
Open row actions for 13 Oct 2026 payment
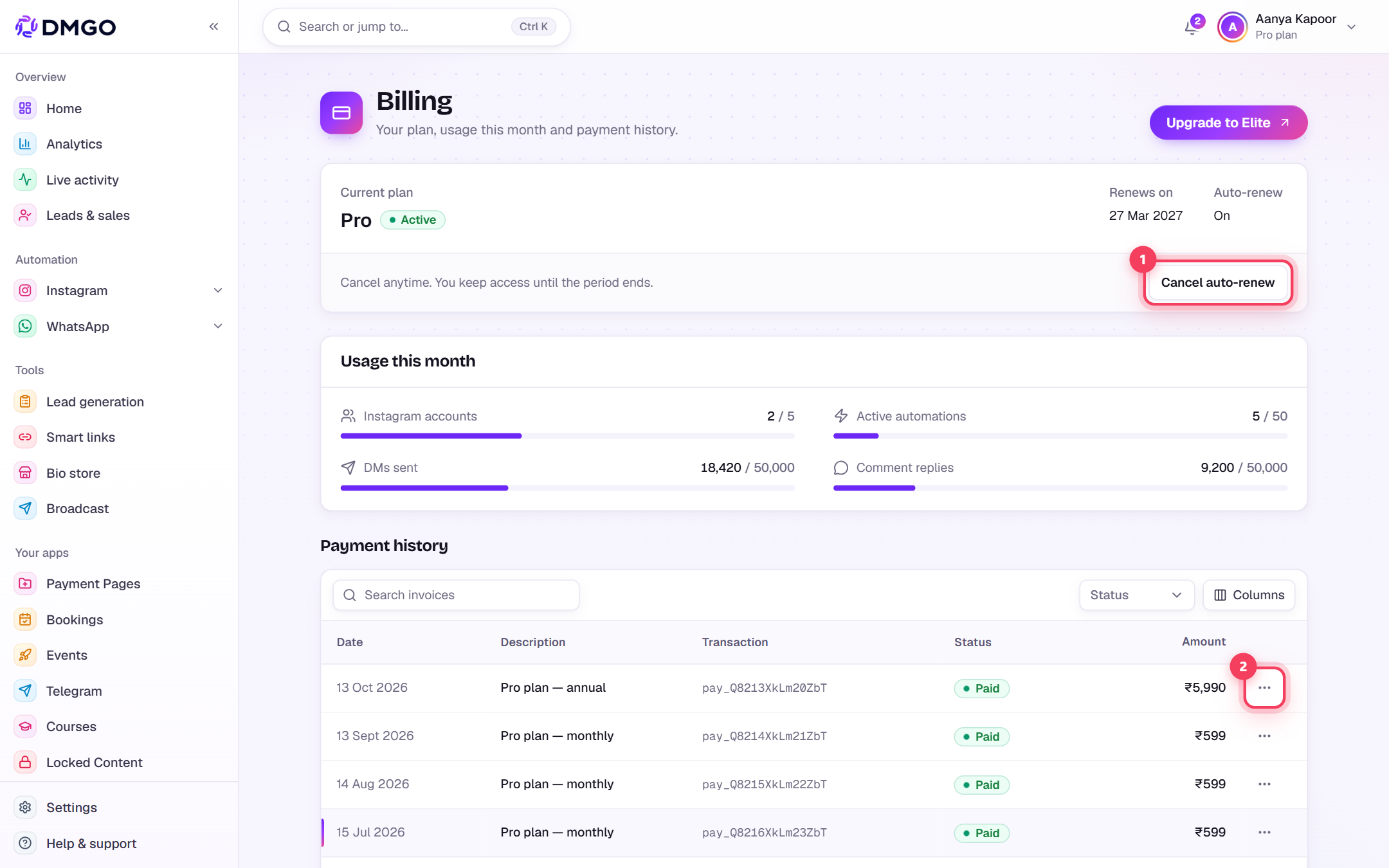(1264, 688)
